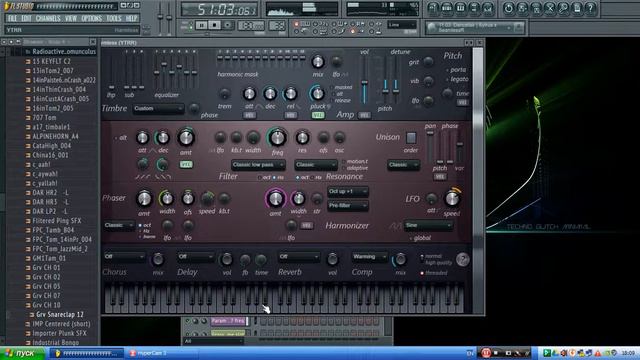Open the EDIT menu
640x360 pixels.
click(x=26, y=18)
